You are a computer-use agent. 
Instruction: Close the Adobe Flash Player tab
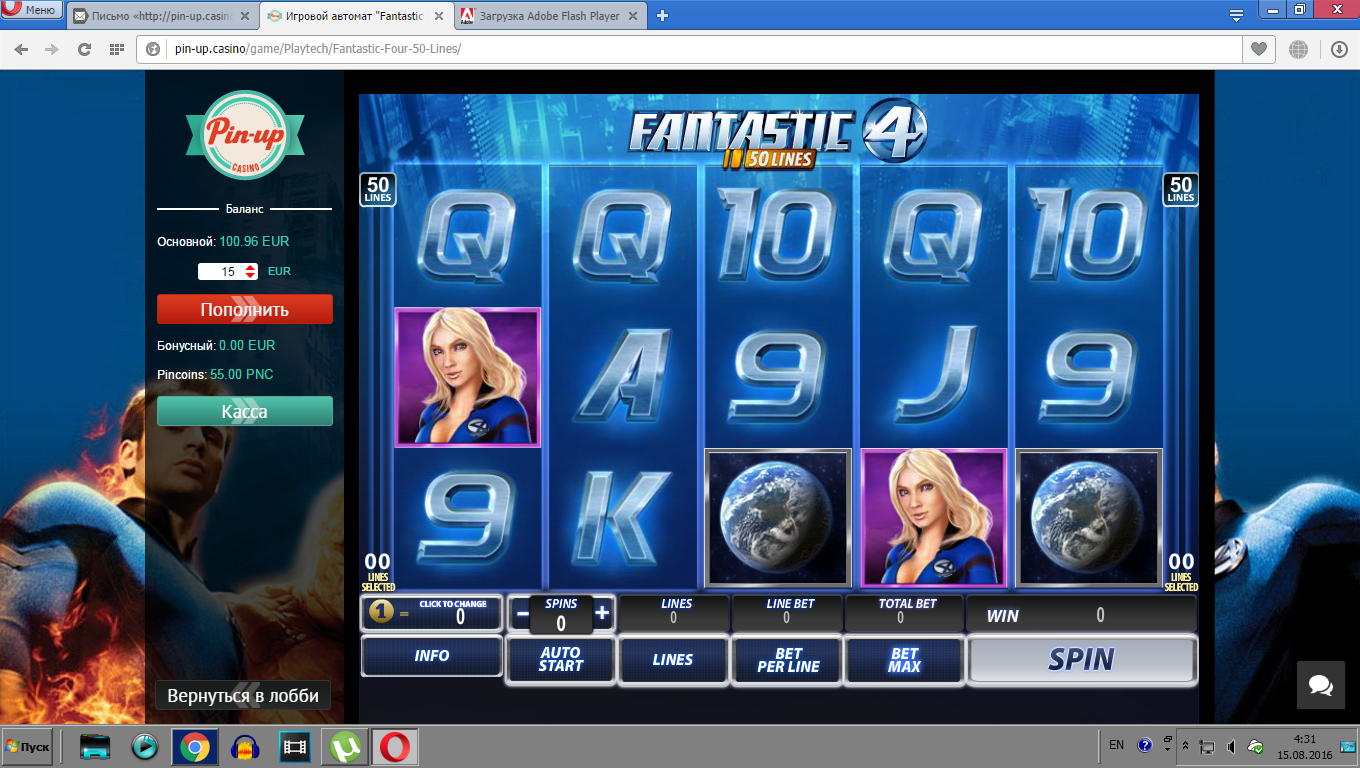point(632,16)
